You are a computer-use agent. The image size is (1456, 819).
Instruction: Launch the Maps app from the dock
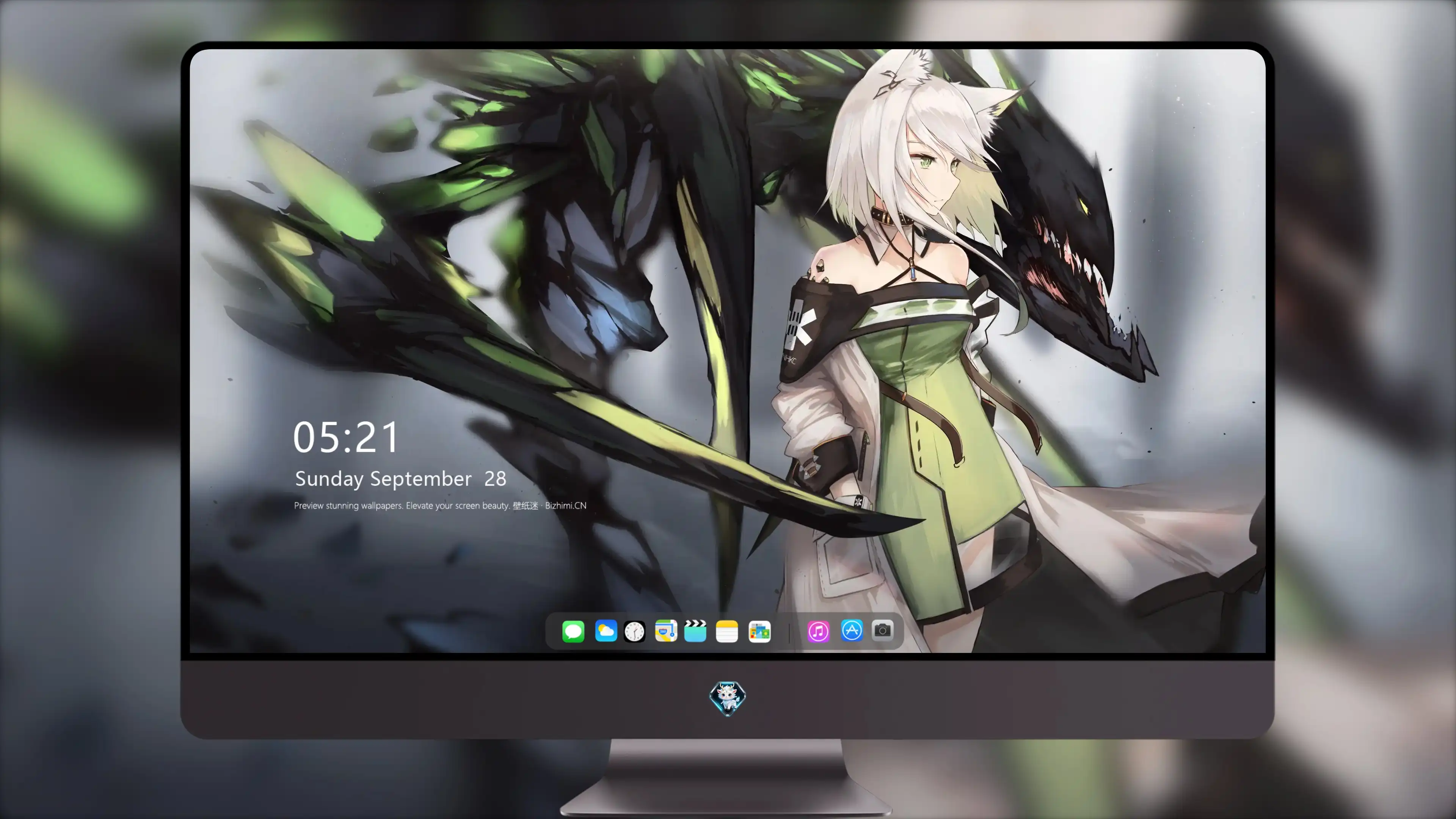coord(666,631)
